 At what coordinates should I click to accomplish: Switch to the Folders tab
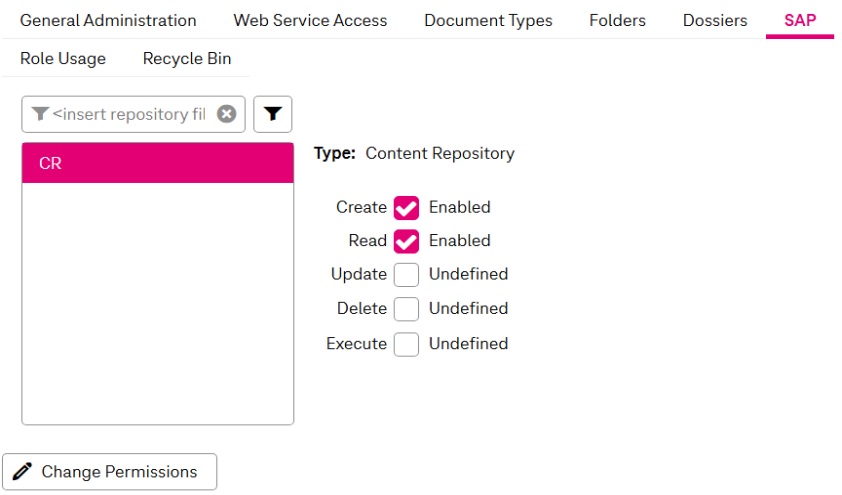point(617,20)
